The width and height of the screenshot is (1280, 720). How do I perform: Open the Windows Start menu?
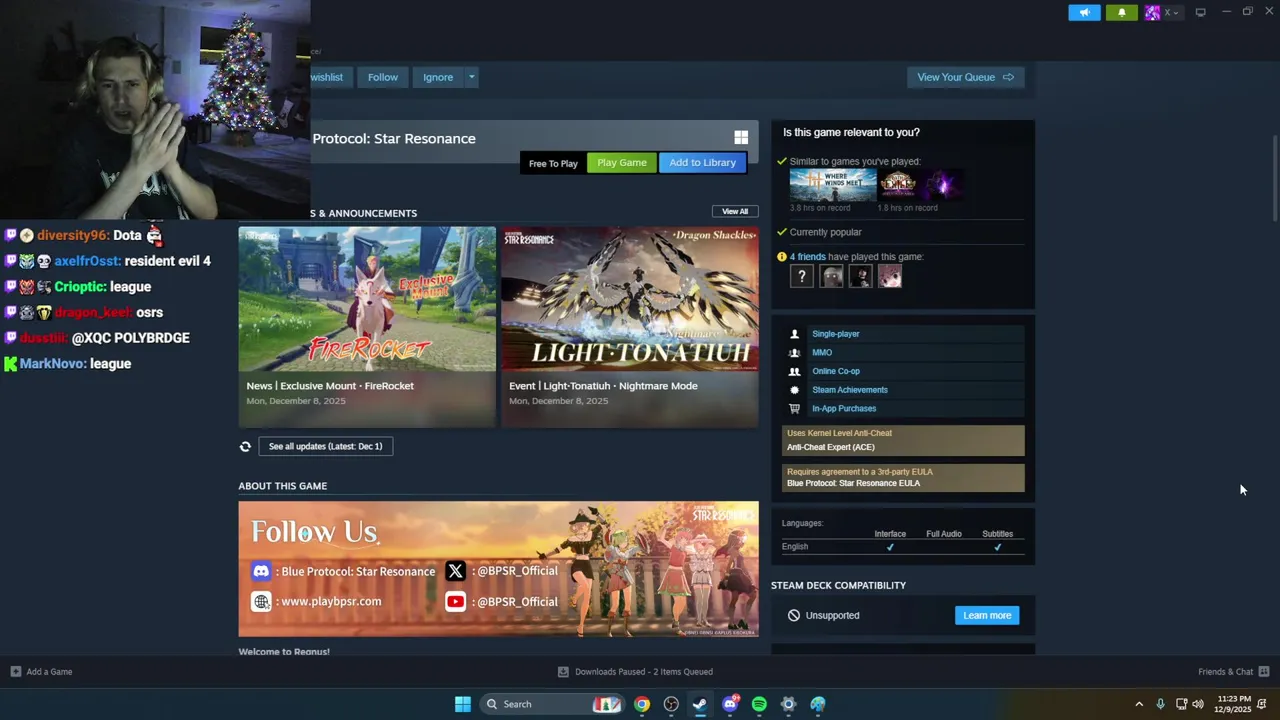(462, 704)
